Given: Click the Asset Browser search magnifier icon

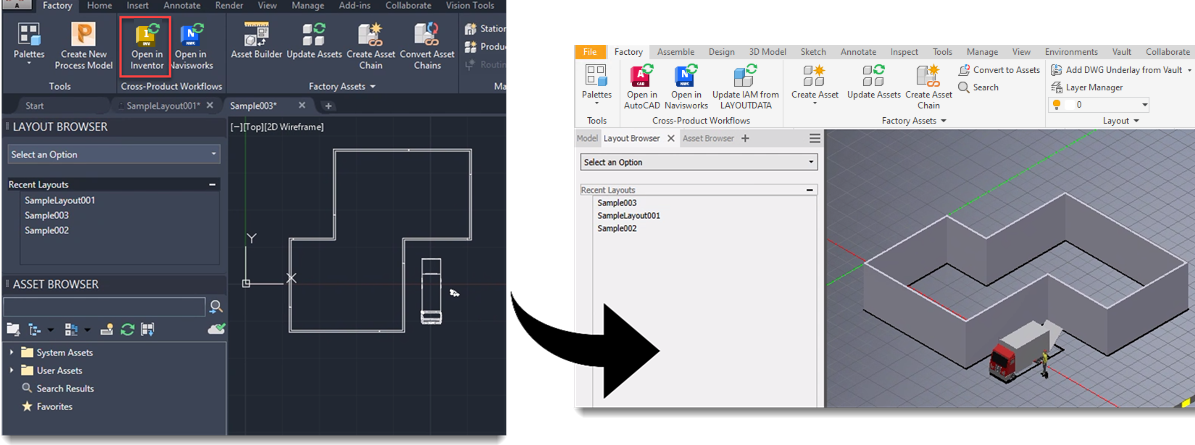Looking at the screenshot, I should click(x=216, y=306).
